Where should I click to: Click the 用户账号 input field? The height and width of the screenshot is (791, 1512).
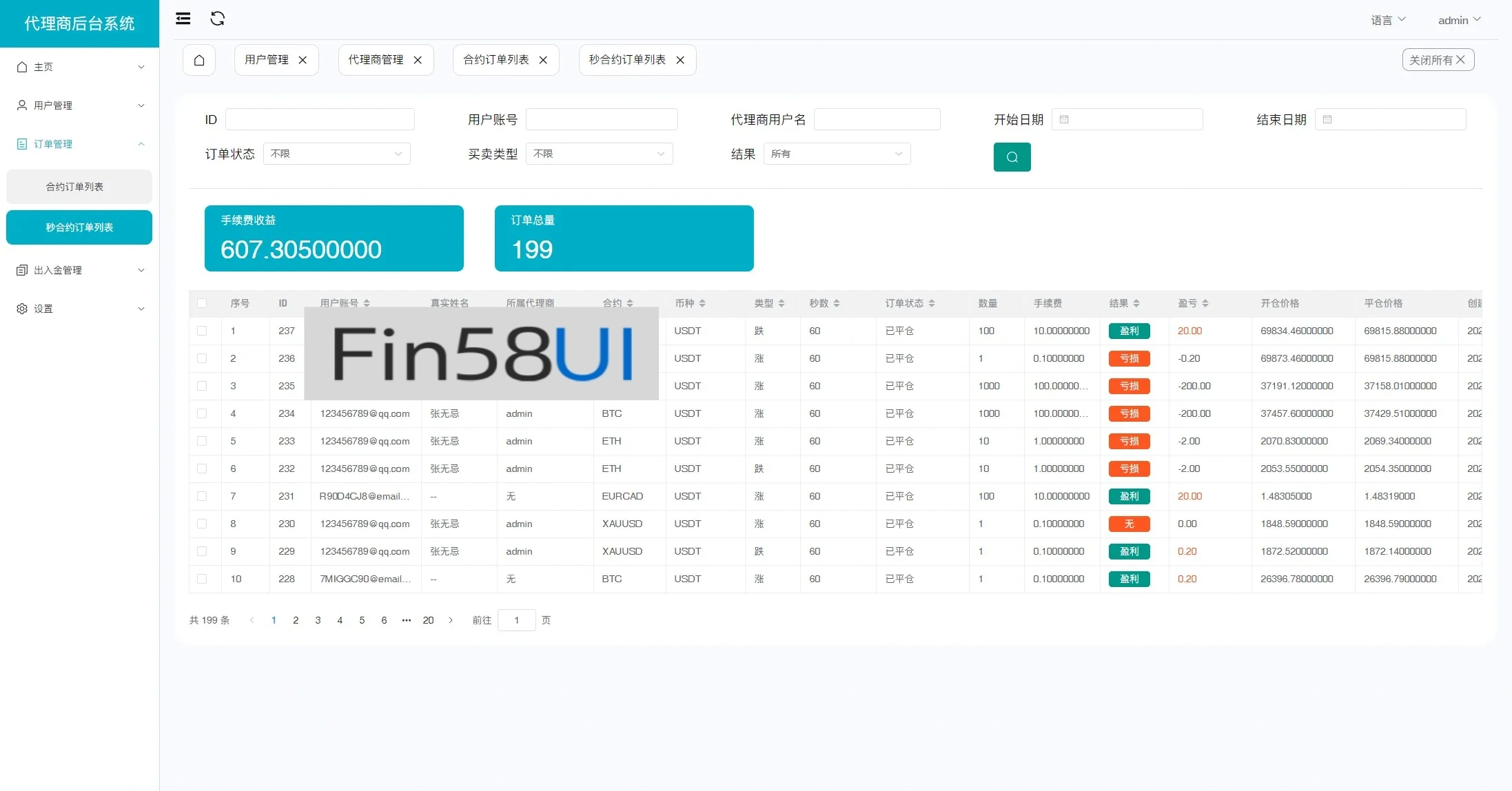tap(601, 119)
